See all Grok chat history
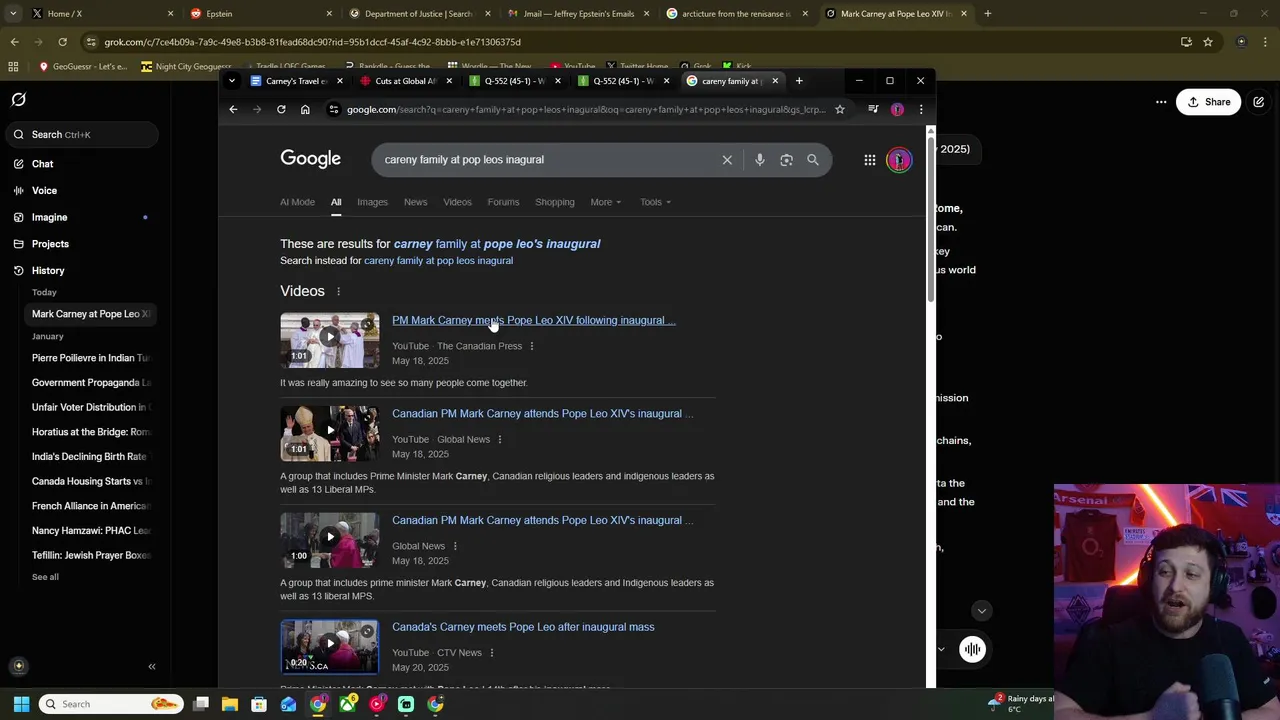Image resolution: width=1280 pixels, height=720 pixels. pos(45,577)
